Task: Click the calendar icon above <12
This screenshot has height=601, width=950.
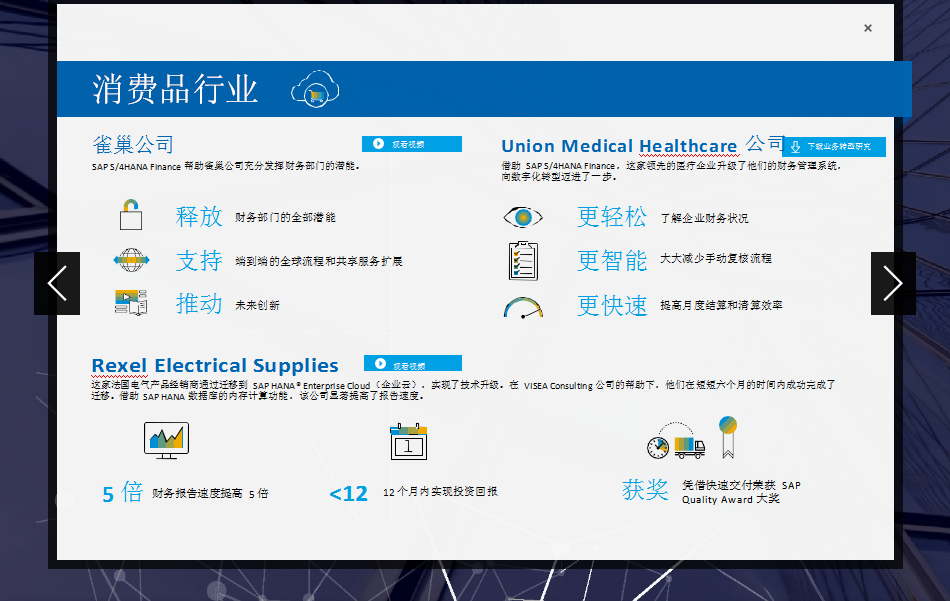Action: (408, 442)
